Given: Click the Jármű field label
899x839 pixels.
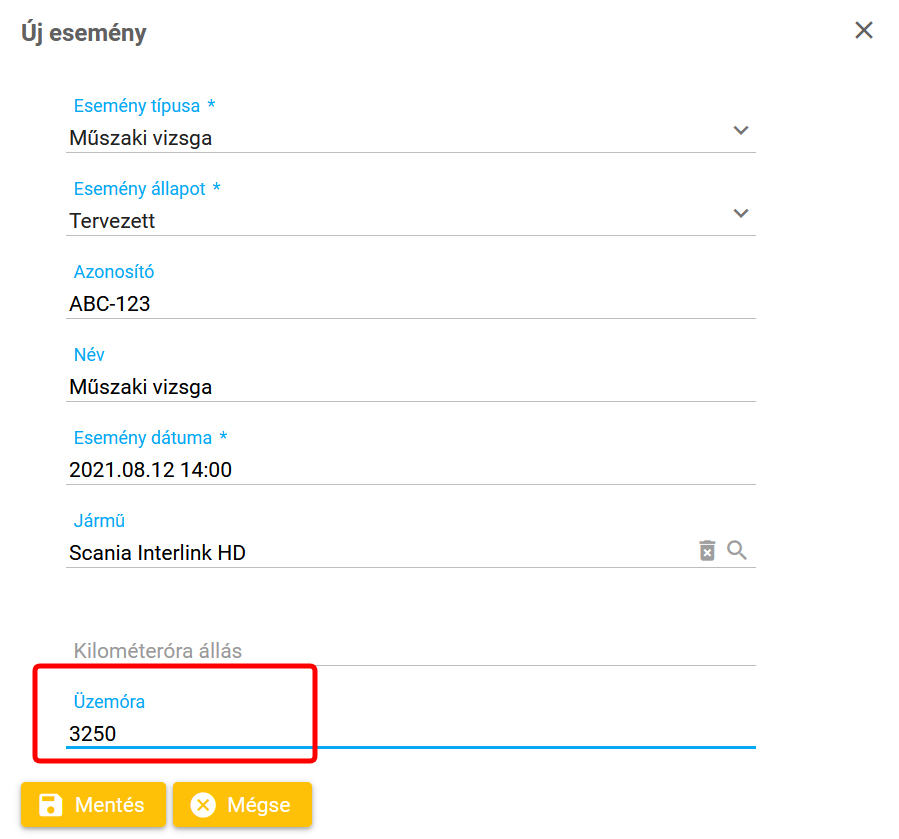Looking at the screenshot, I should (x=99, y=520).
